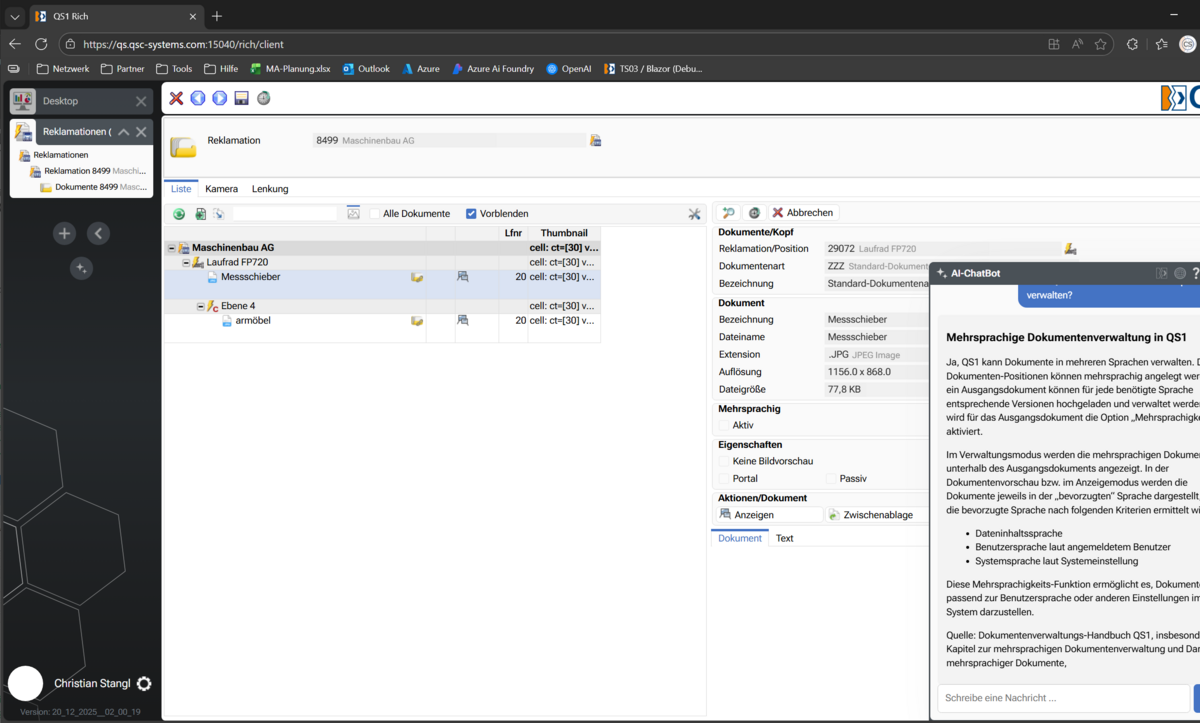
Task: Select Reklamation 8499 in the sidebar tree
Action: (x=90, y=171)
